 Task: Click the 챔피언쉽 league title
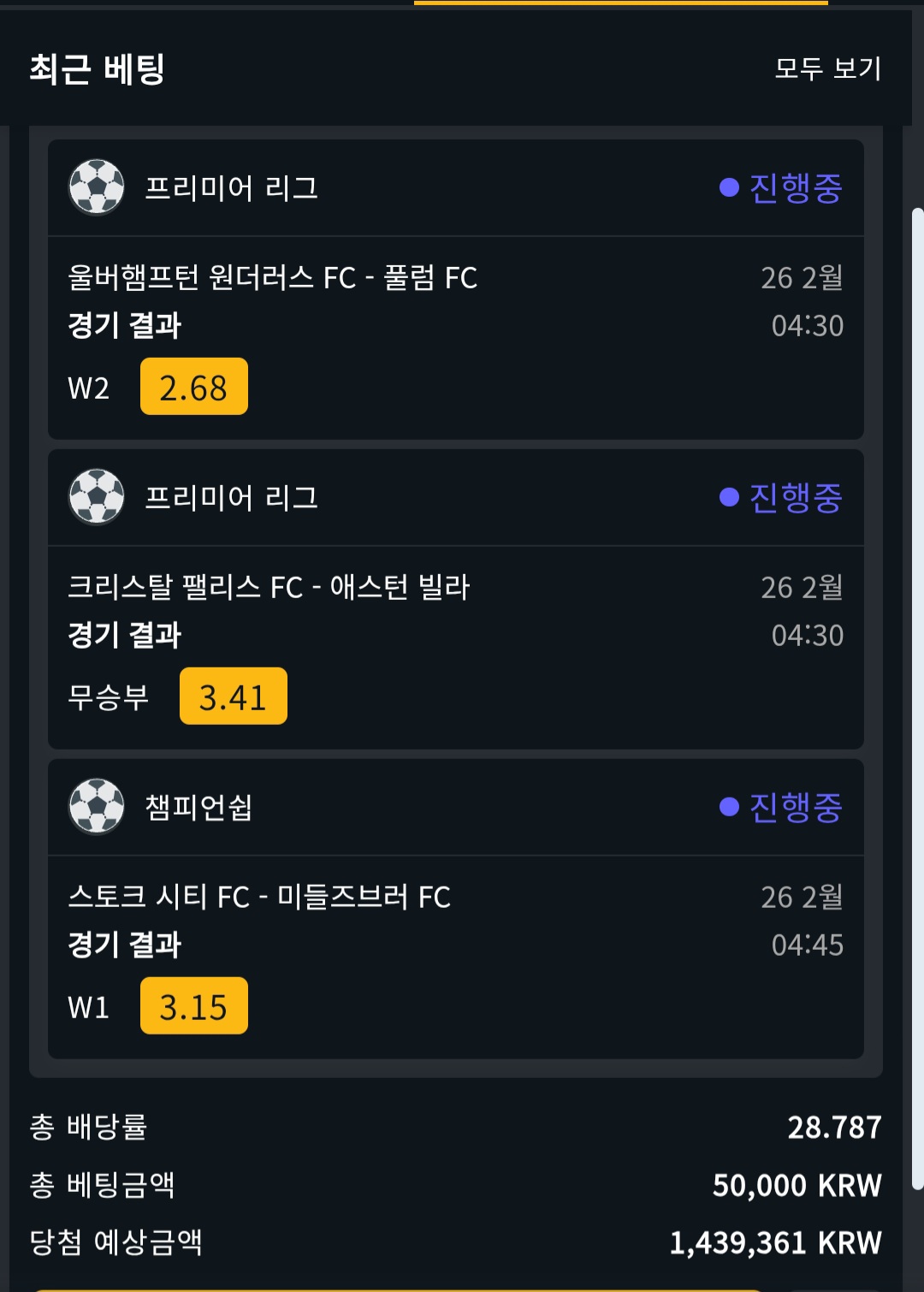(x=198, y=807)
